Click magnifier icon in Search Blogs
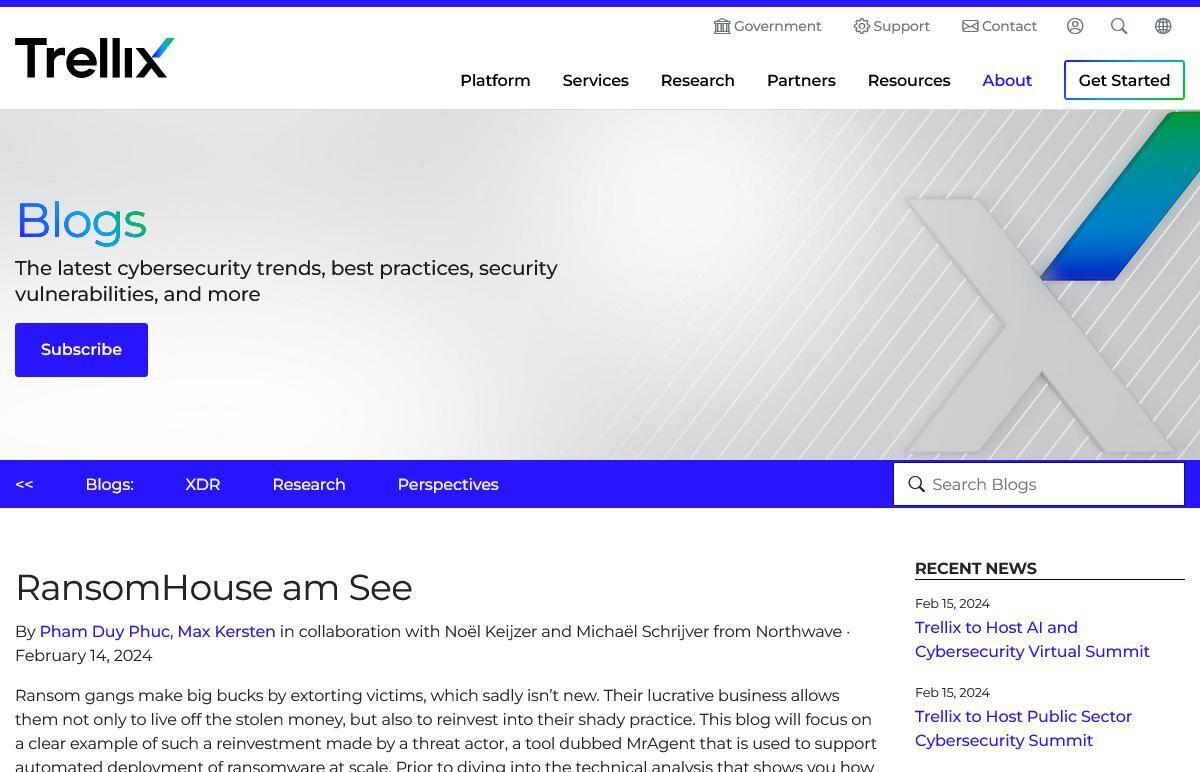1200x772 pixels. coord(916,484)
